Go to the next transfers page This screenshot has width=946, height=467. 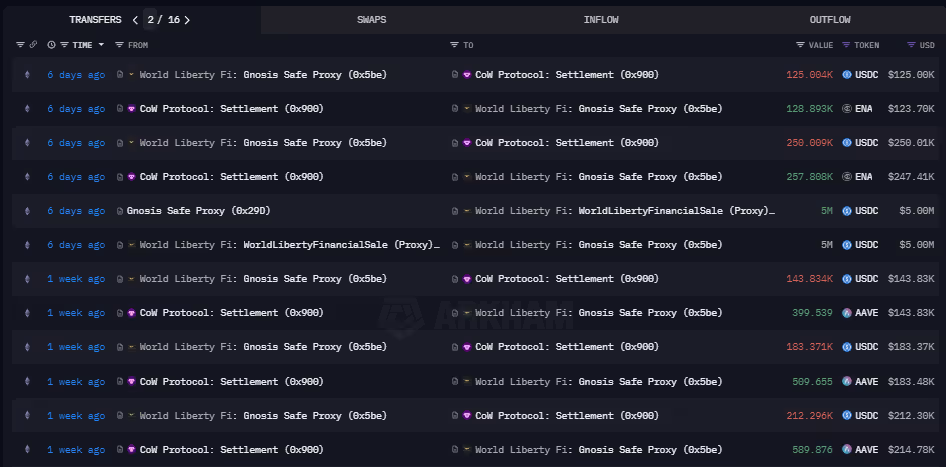pos(187,20)
